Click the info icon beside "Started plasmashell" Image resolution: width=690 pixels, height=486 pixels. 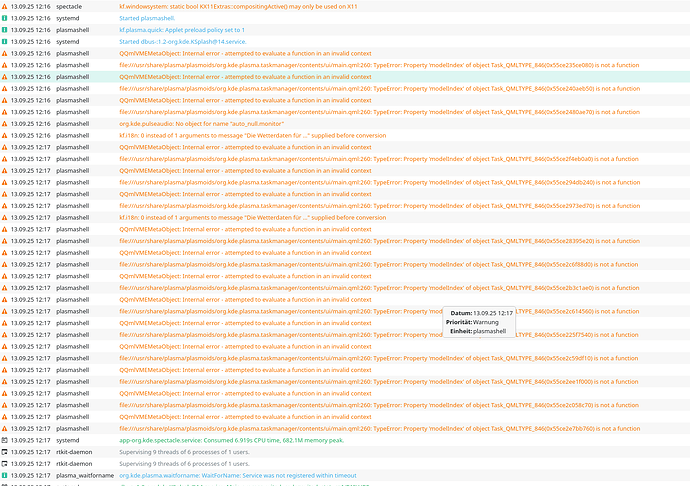click(x=4, y=19)
